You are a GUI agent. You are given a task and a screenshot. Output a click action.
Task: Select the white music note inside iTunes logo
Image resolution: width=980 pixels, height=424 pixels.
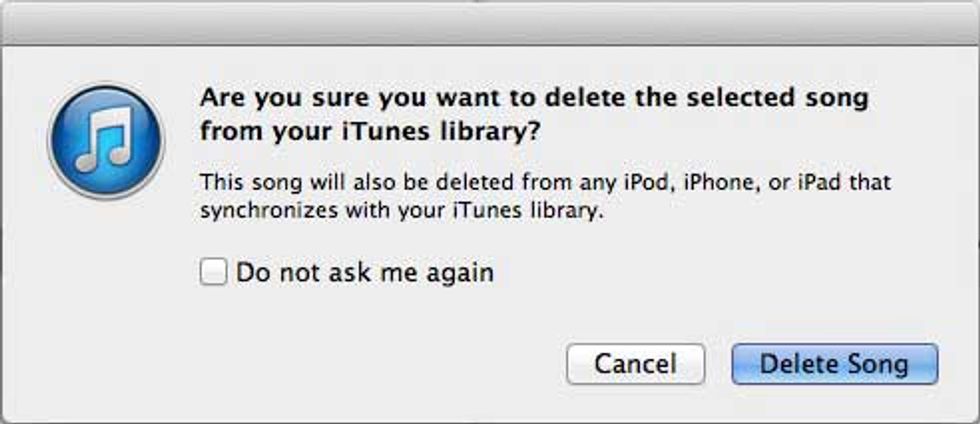tap(104, 139)
